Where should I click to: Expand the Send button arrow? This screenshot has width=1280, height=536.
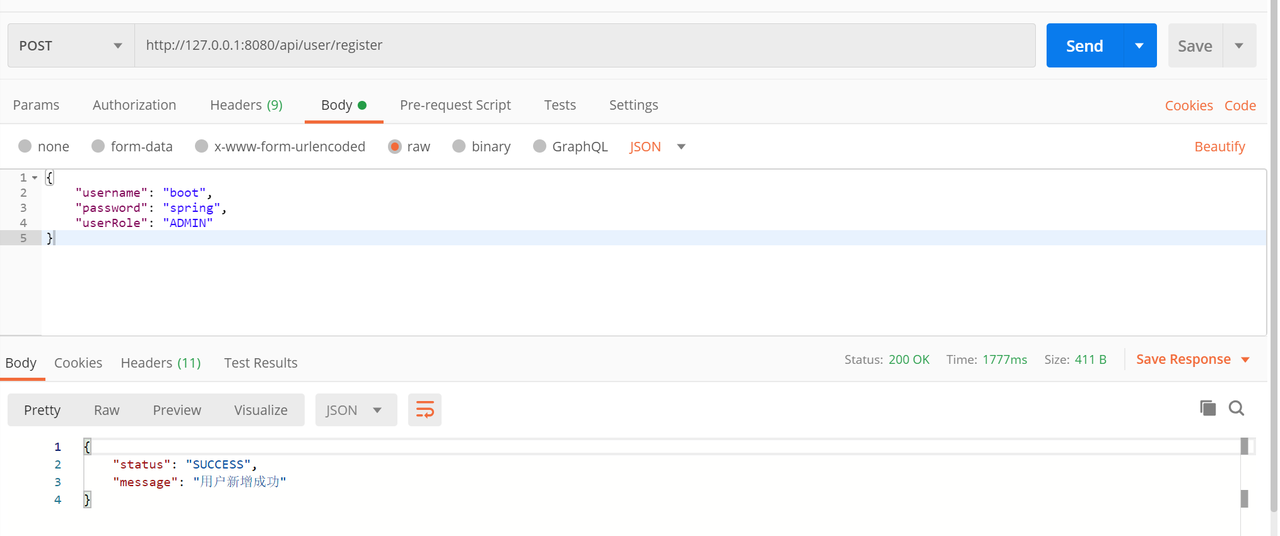[1138, 46]
